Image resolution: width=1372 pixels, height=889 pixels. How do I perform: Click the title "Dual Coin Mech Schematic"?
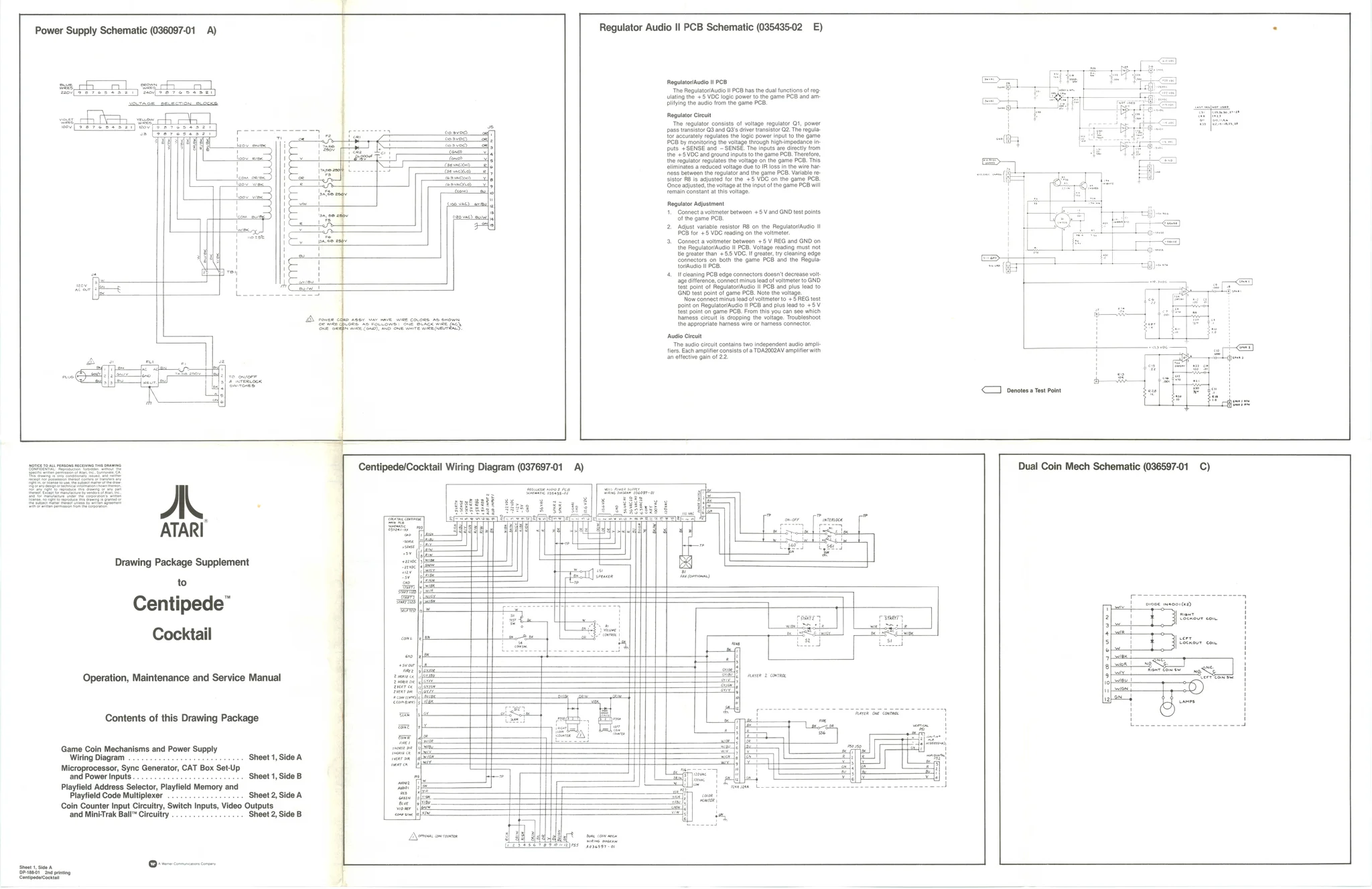pos(1113,466)
